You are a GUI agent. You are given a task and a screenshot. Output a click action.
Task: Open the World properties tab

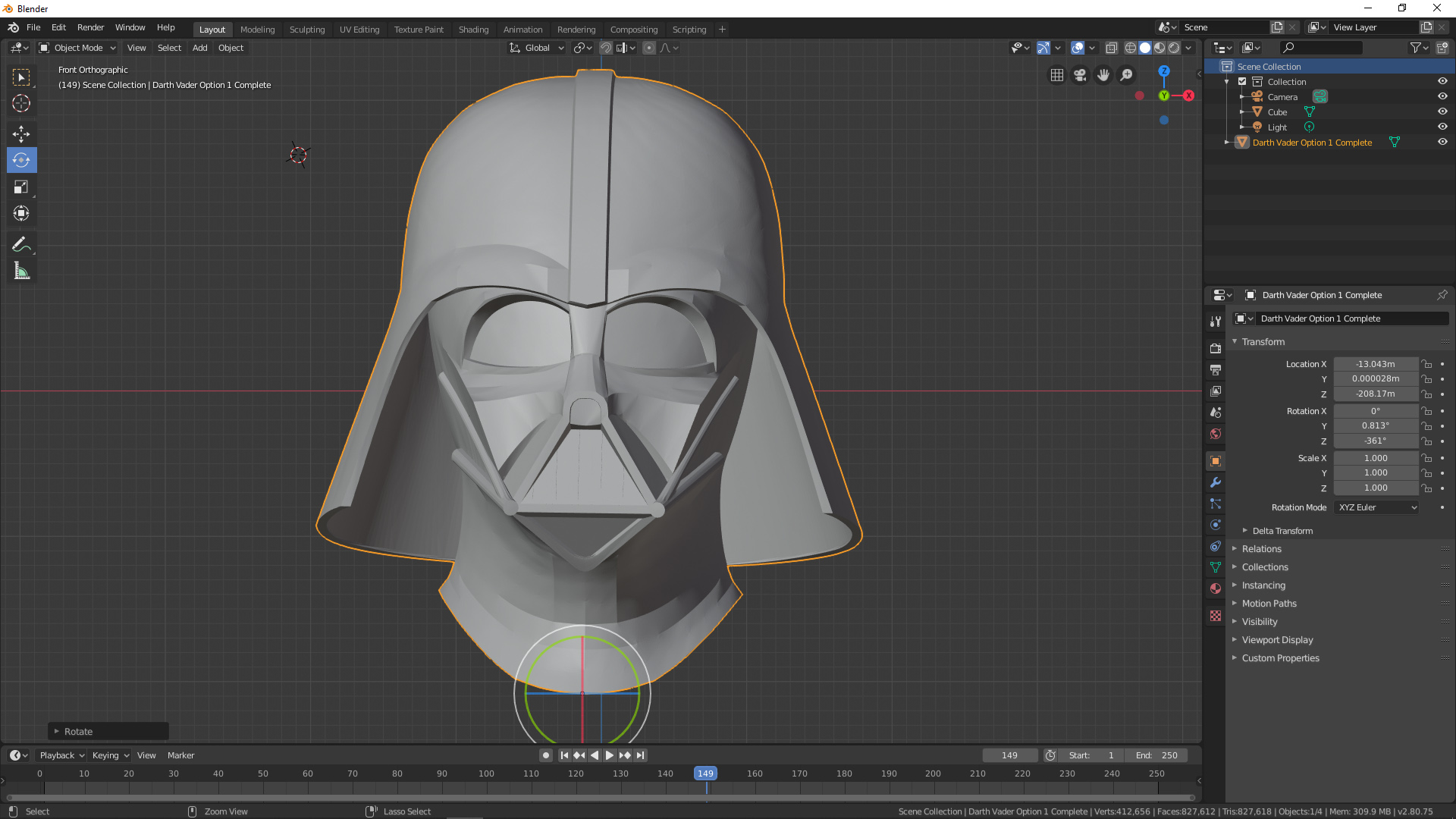click(1216, 433)
